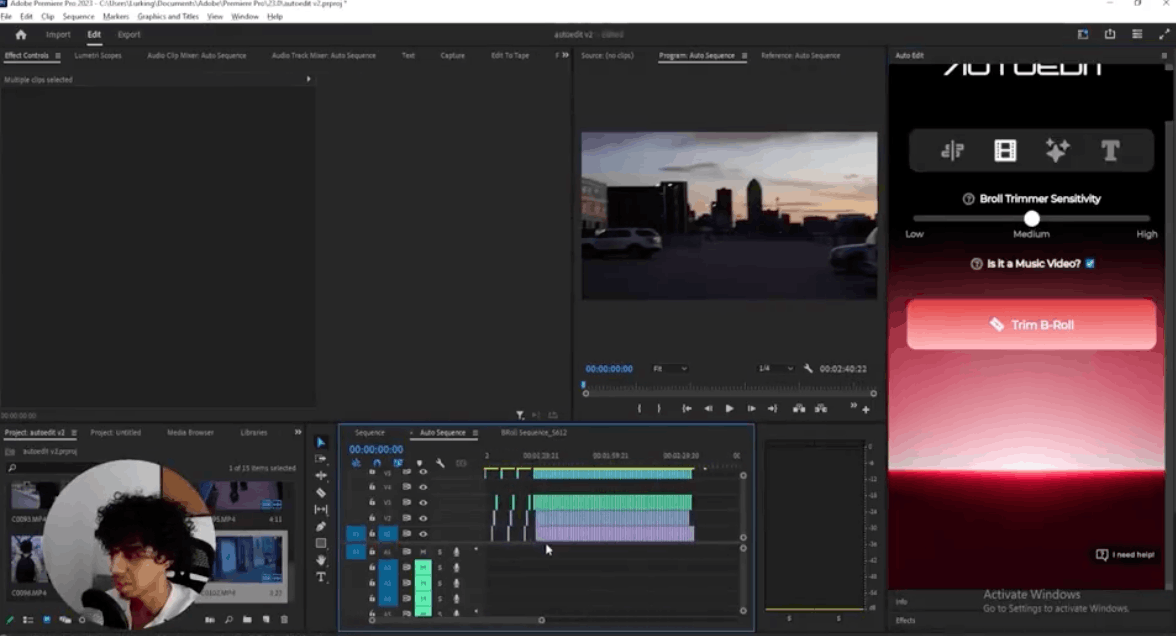Open the 1/4 playback resolution dropdown
The height and width of the screenshot is (636, 1176).
pos(775,369)
